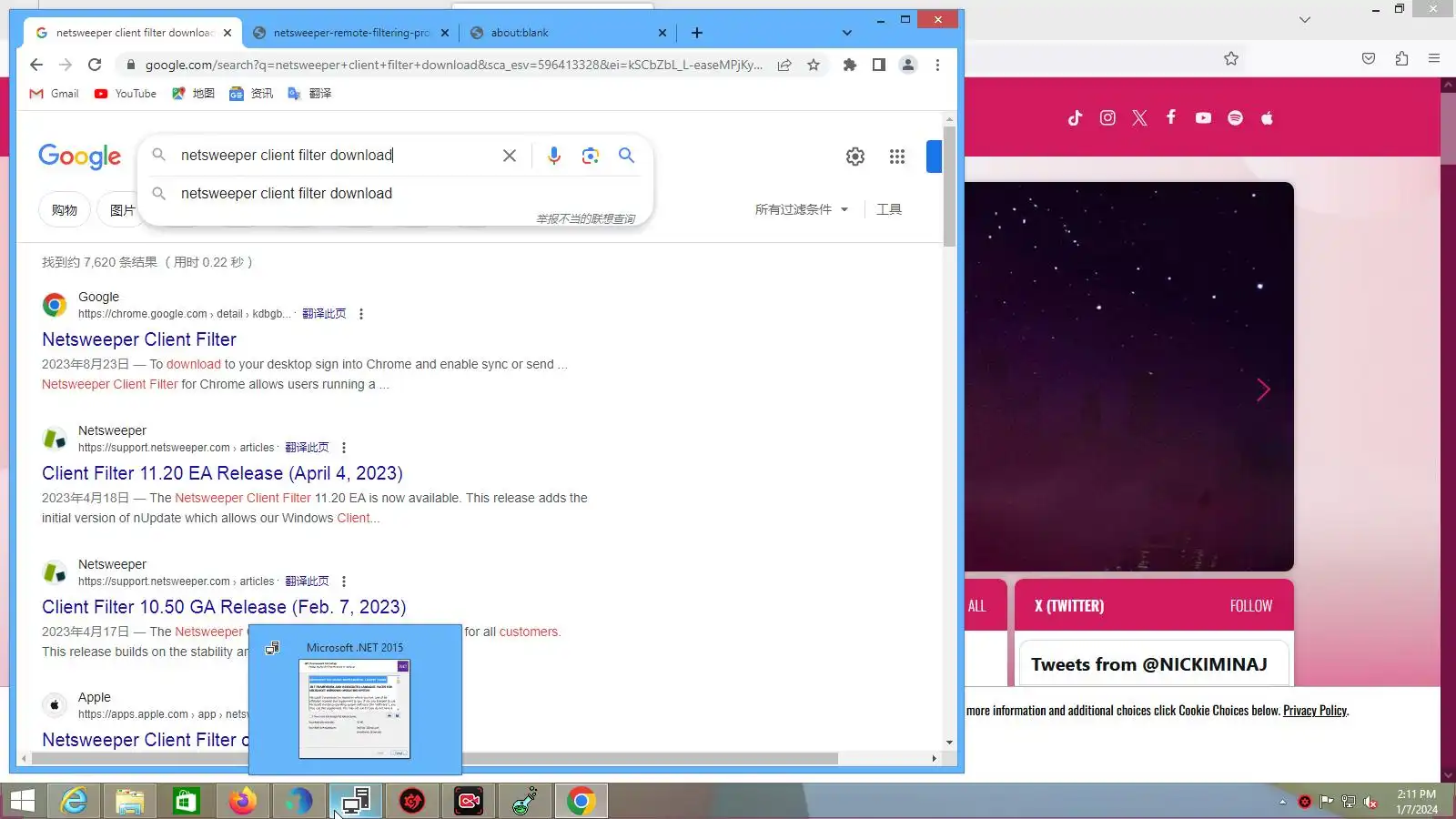Open Firefox hamburger menu

point(1434,58)
